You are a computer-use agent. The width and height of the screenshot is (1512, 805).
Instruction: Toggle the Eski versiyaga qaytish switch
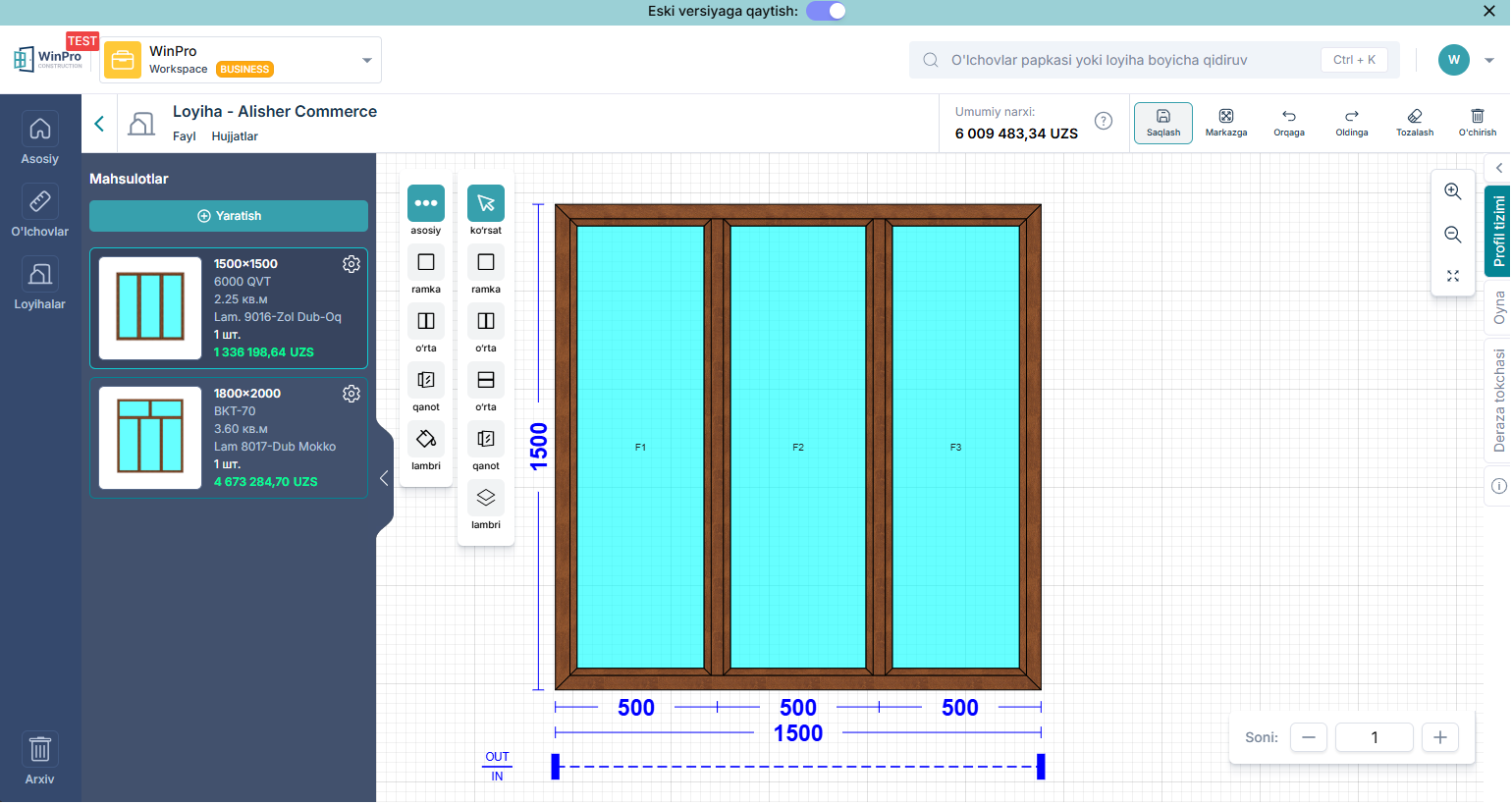point(826,11)
